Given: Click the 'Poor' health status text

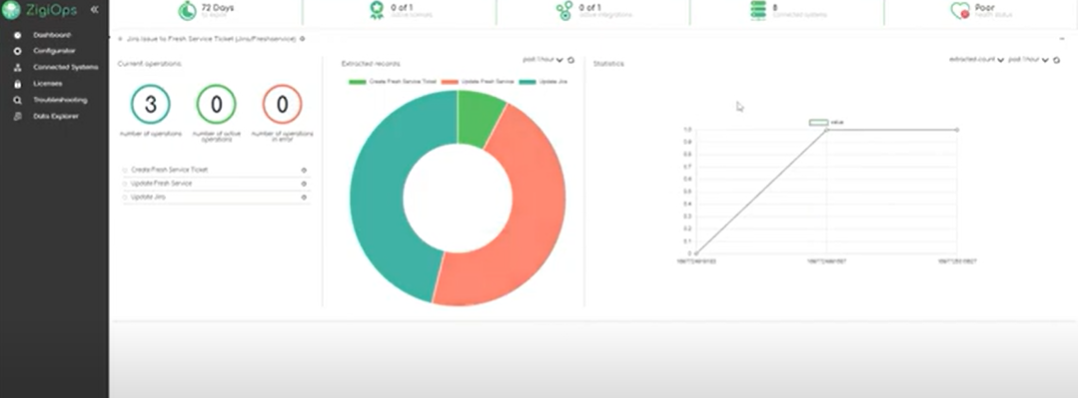Looking at the screenshot, I should pos(985,8).
